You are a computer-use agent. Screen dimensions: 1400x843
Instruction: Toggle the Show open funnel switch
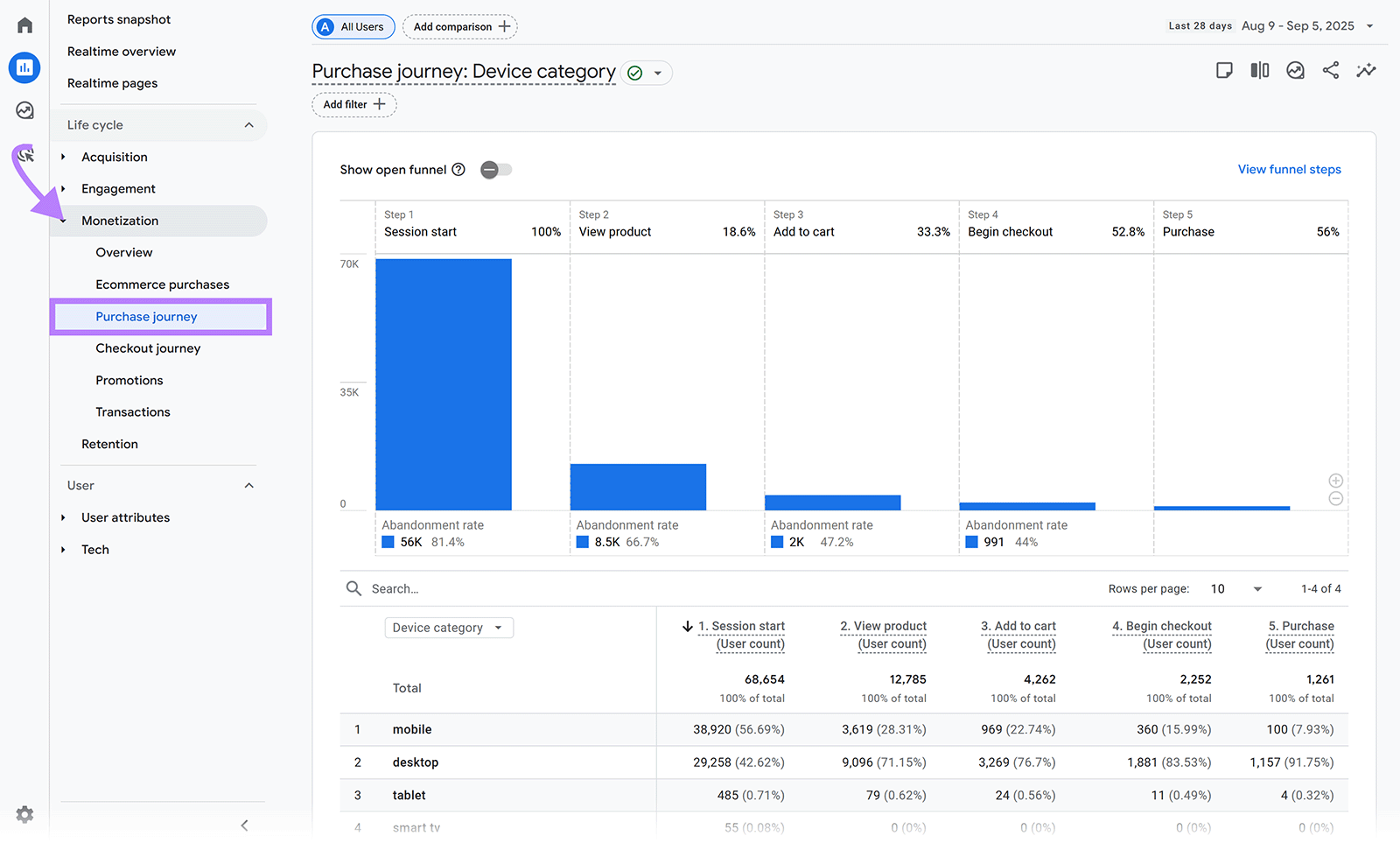click(495, 169)
